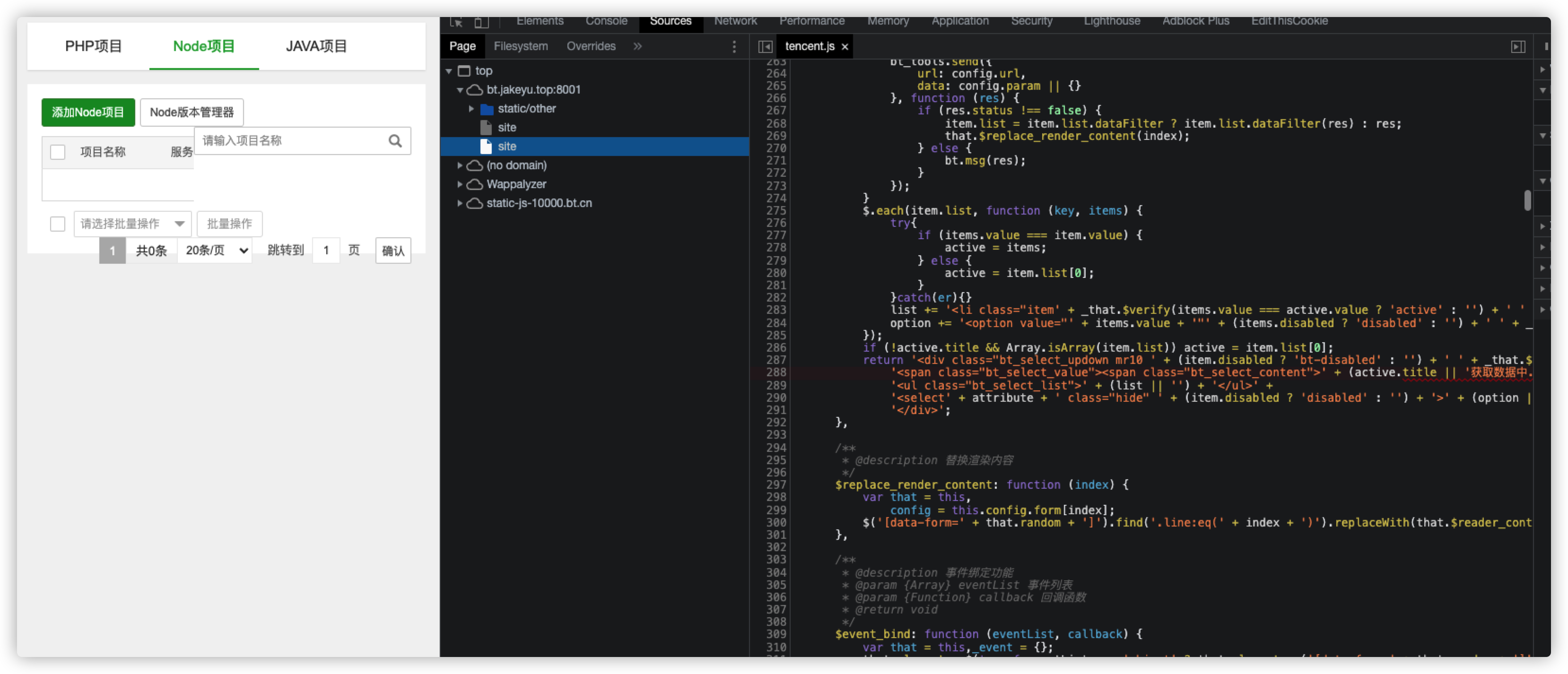The image size is (1568, 674).
Task: Click the bt.jakeyu.top:8001 cloud icon
Action: coord(475,90)
